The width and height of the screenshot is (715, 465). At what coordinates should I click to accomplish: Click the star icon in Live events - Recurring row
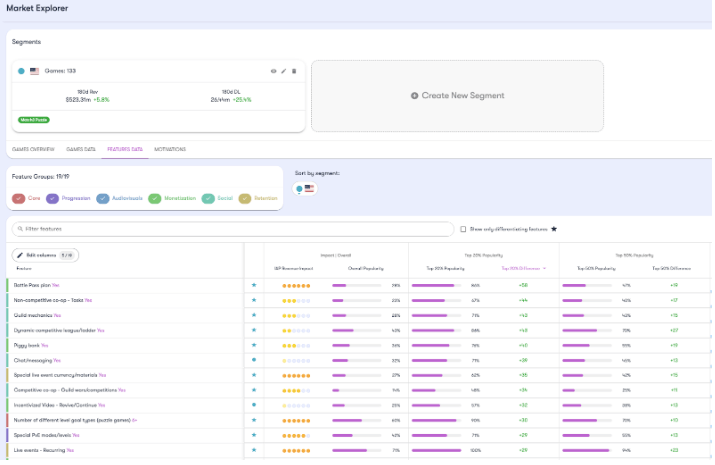pos(254,450)
